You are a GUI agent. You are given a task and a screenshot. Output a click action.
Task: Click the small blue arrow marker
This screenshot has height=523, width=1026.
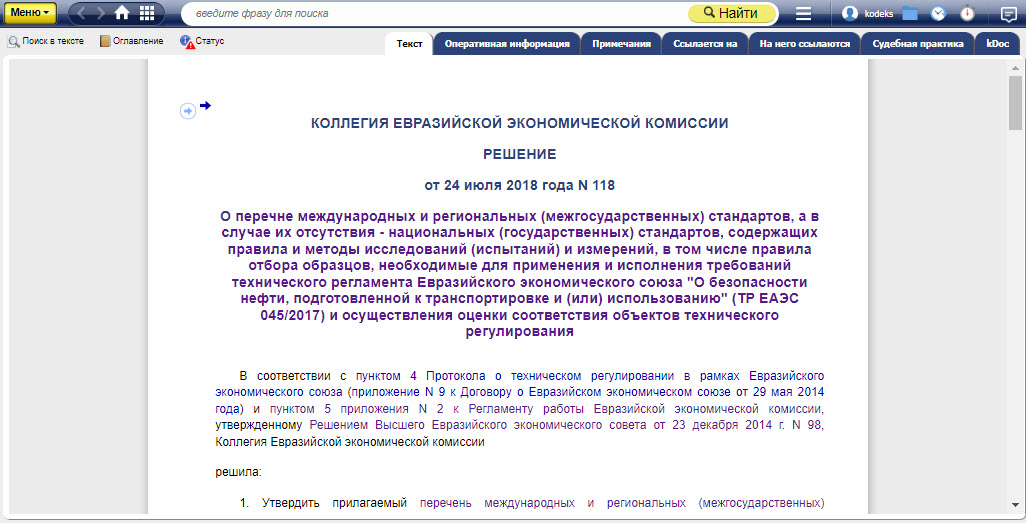(205, 105)
